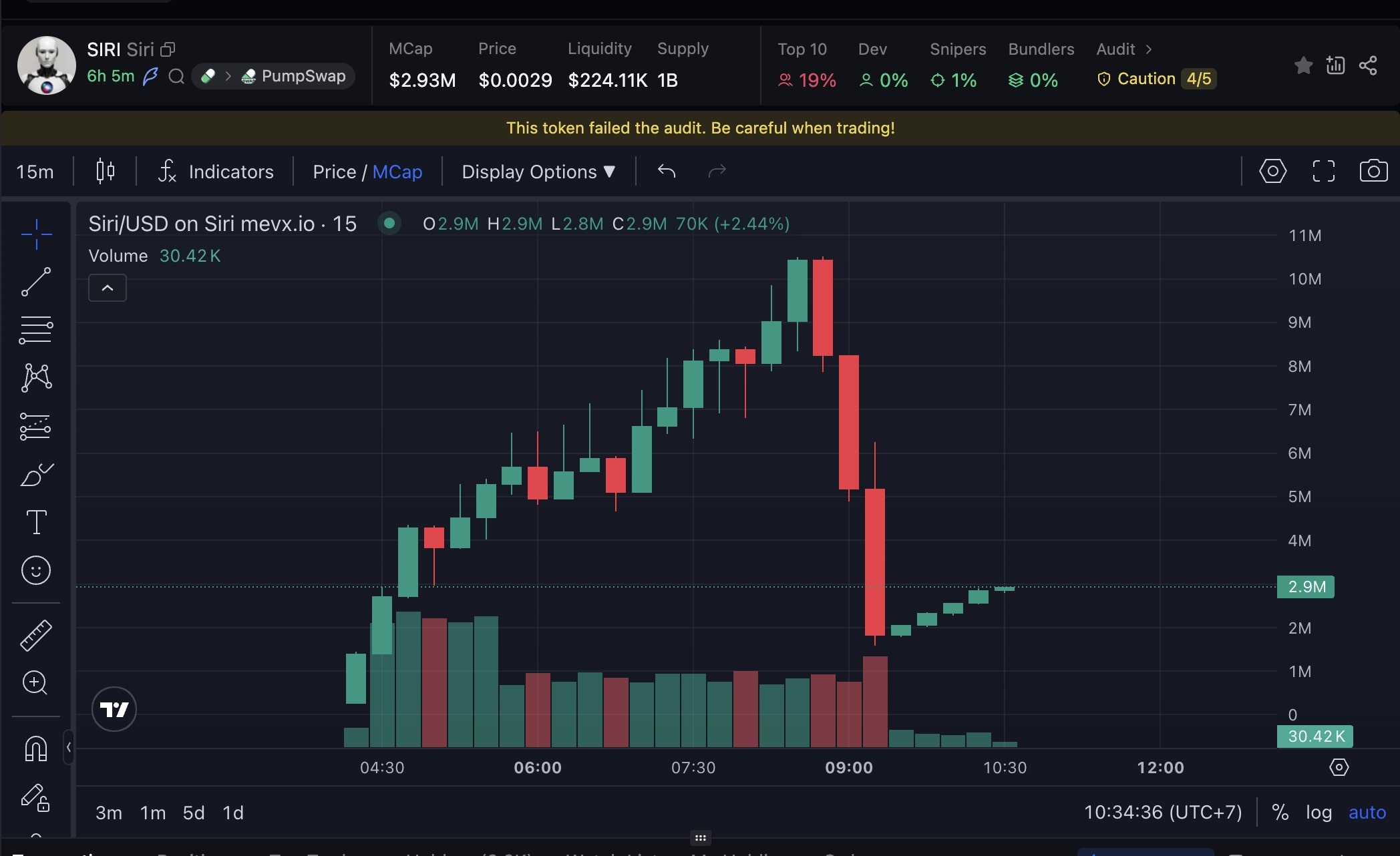Click the 30.42K volume axis label
The width and height of the screenshot is (1400, 856).
pos(1315,736)
